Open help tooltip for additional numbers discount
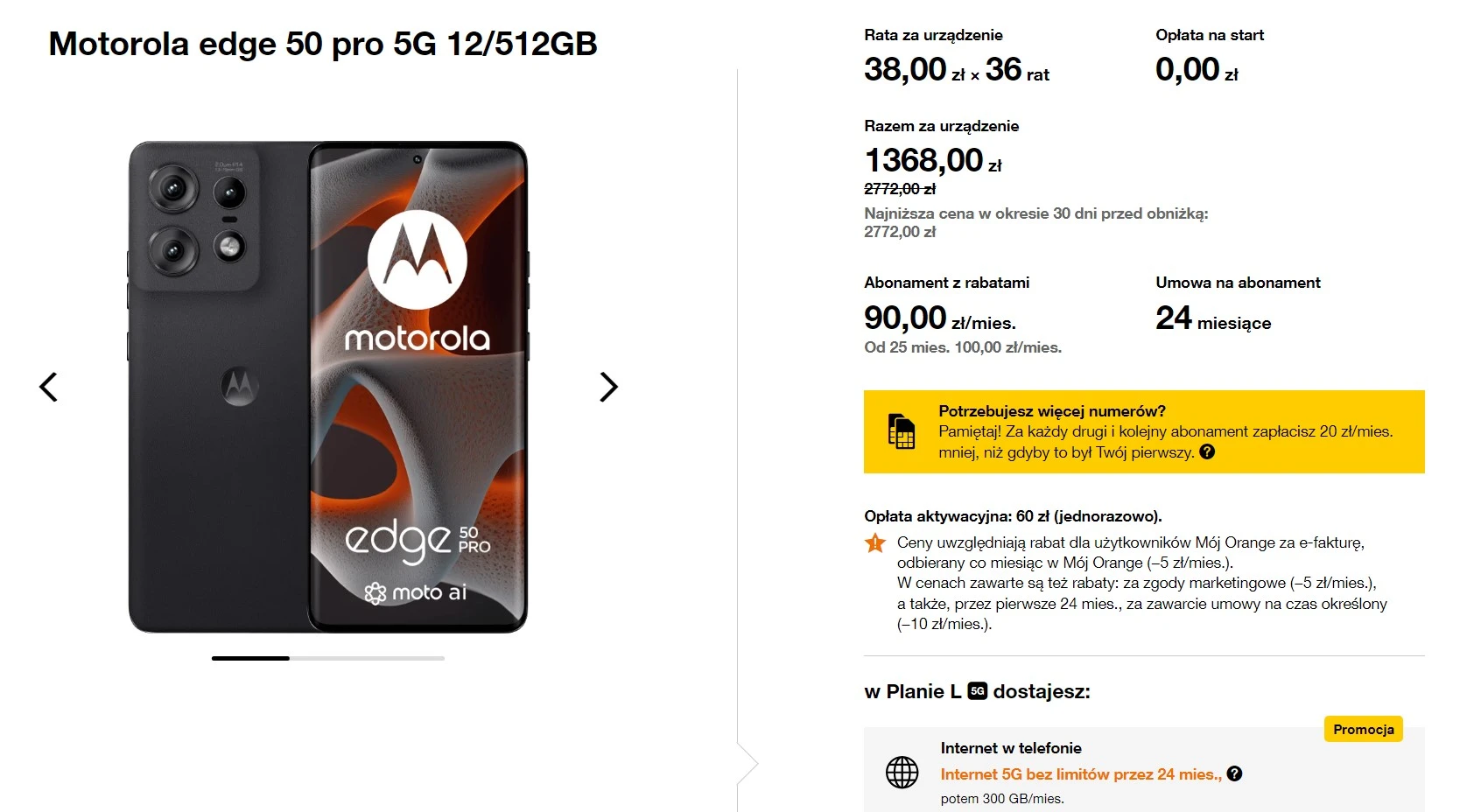This screenshot has height=812, width=1467. 1207,452
